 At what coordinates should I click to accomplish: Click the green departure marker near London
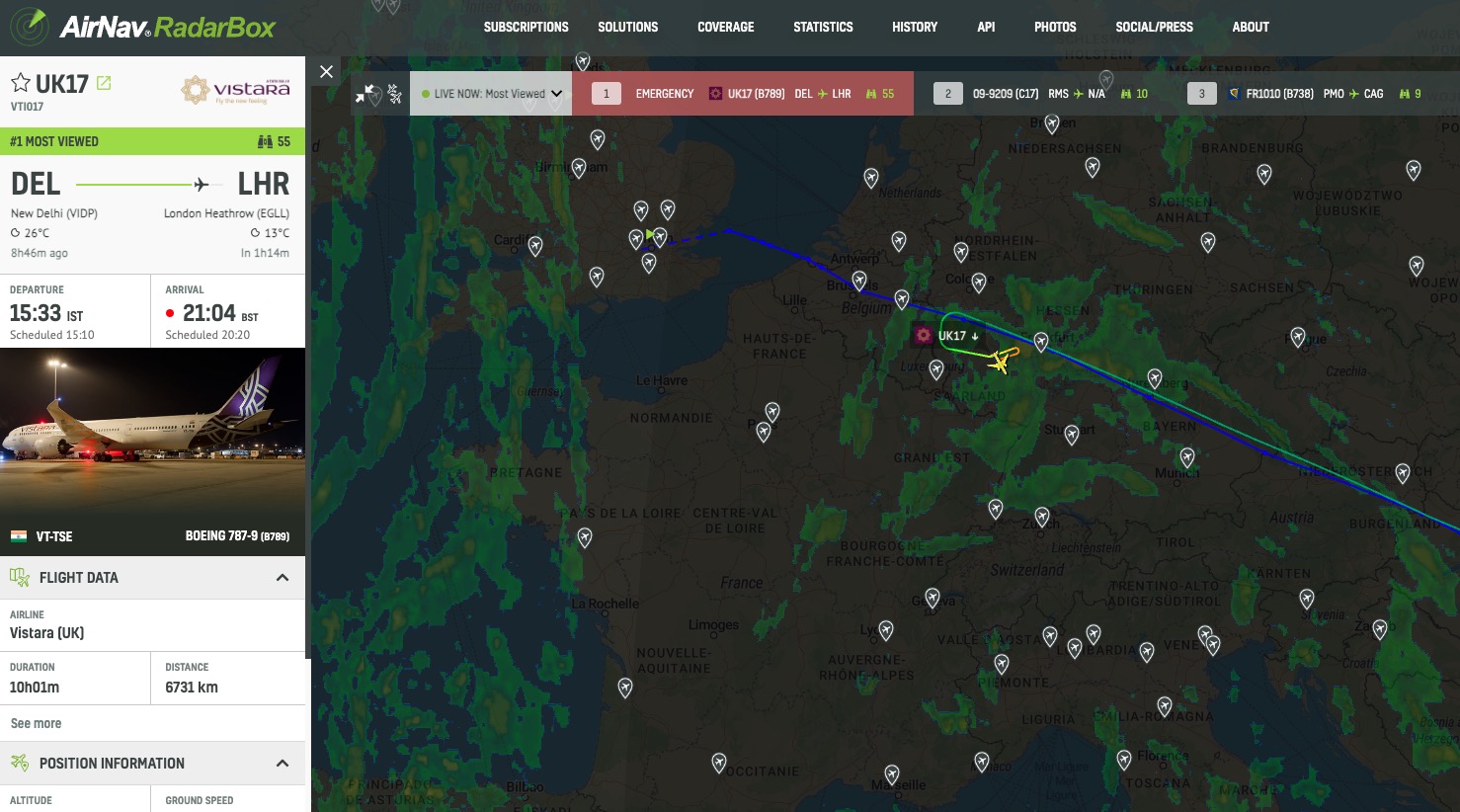pos(649,234)
